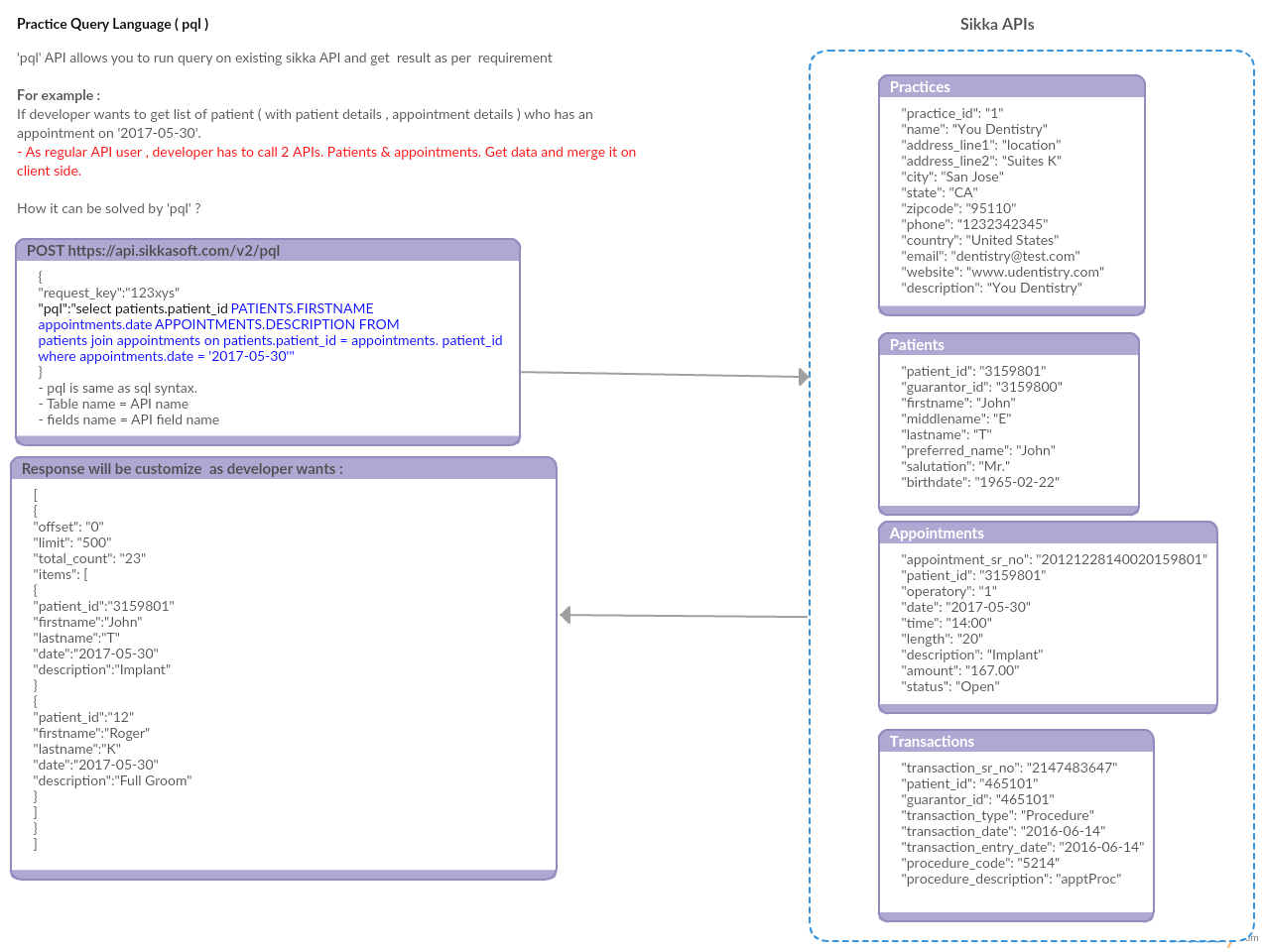The width and height of the screenshot is (1264, 952).
Task: Click the blue 'where appointments.date' query line
Action: [x=167, y=356]
